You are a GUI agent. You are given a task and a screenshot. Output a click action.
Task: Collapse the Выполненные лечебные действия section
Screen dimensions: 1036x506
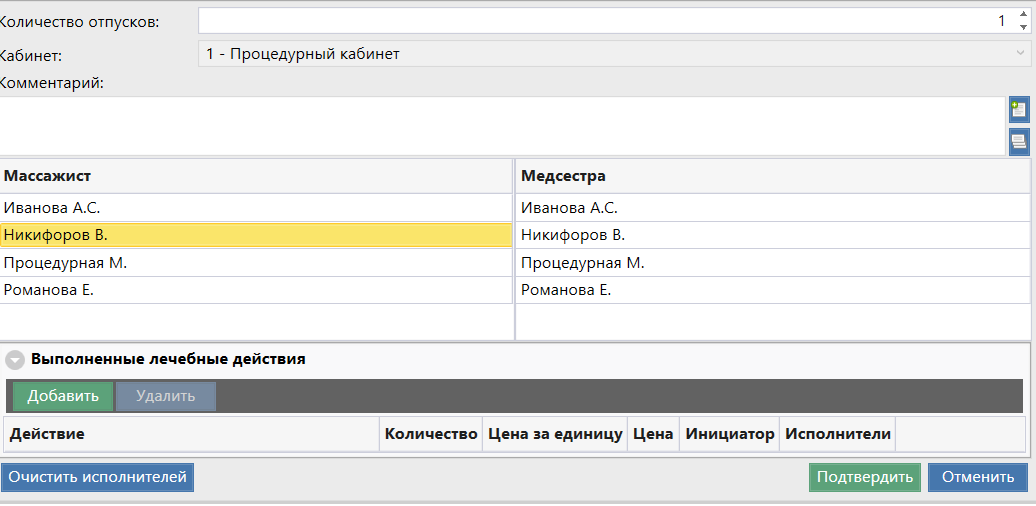(x=15, y=359)
